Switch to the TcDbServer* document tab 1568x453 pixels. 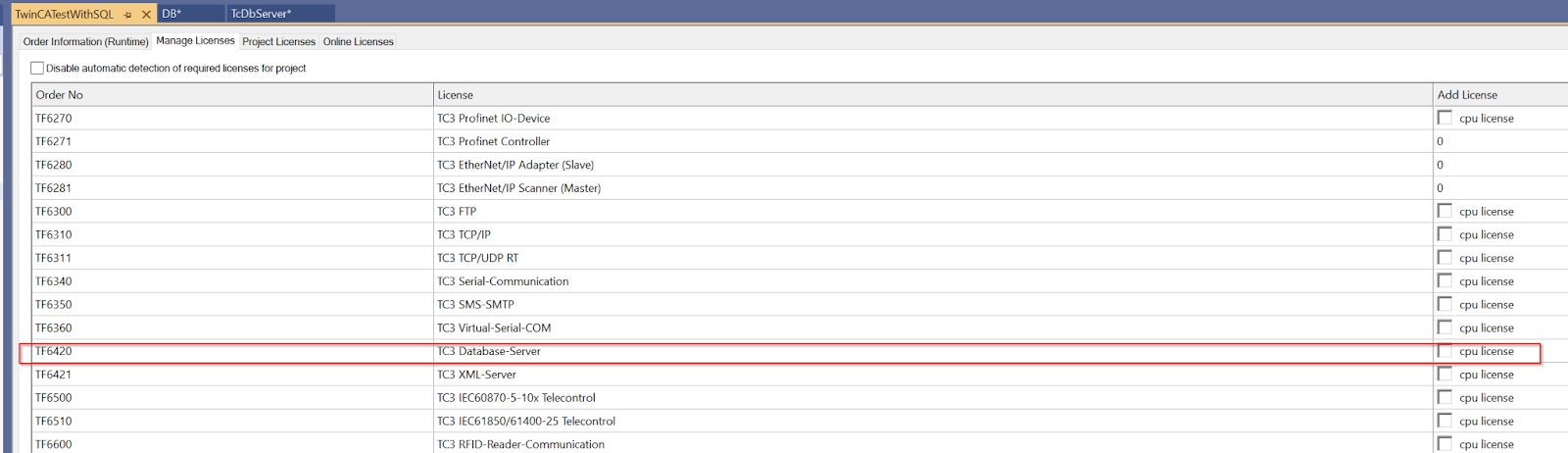point(281,14)
